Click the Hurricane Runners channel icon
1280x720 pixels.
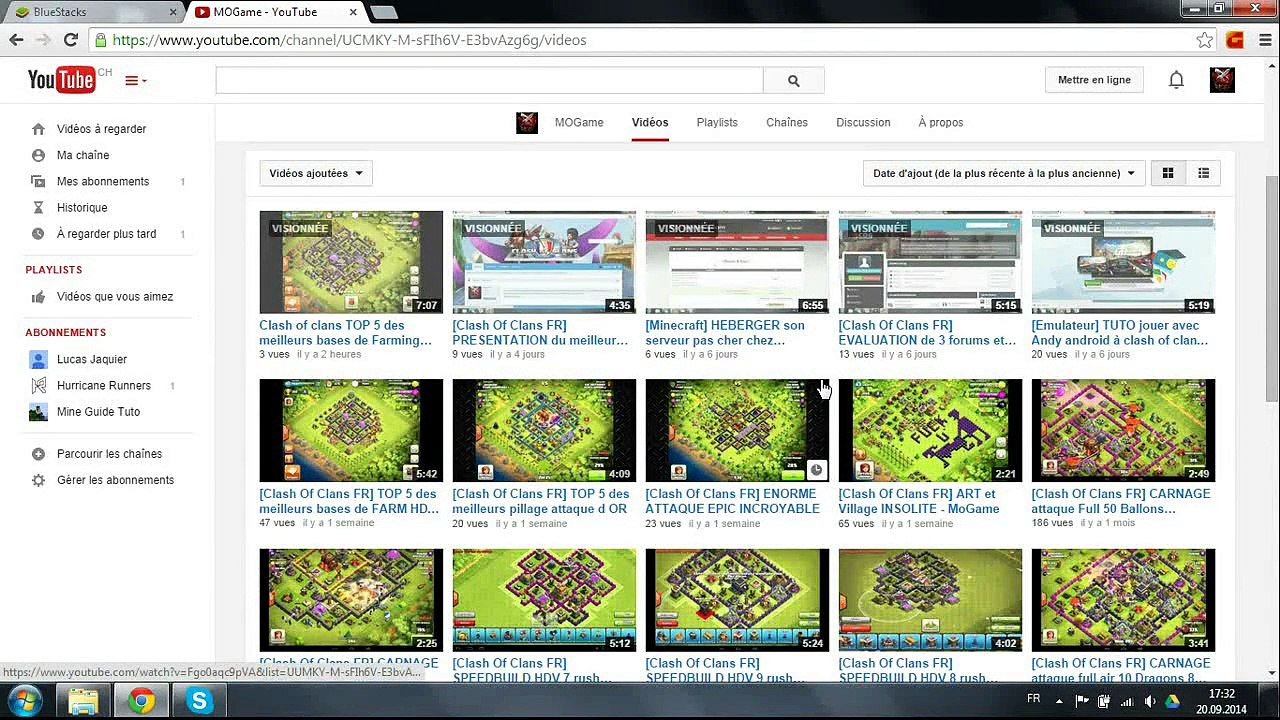pos(38,386)
